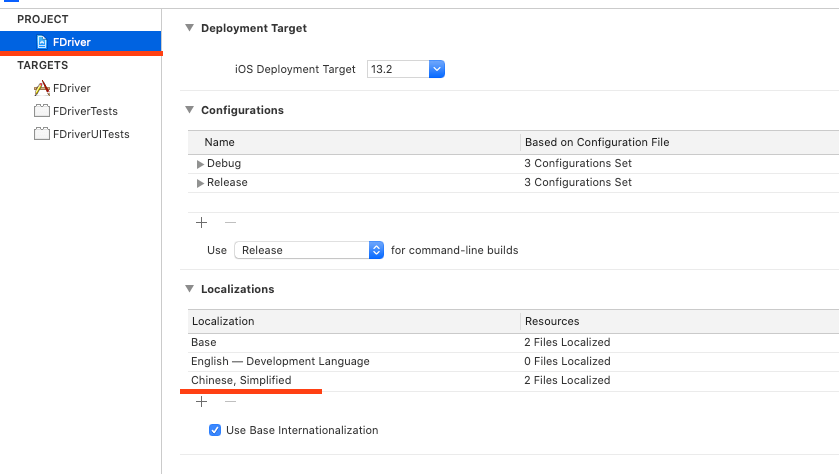Select FDriverUITests target folder icon
839x474 pixels.
click(41, 134)
